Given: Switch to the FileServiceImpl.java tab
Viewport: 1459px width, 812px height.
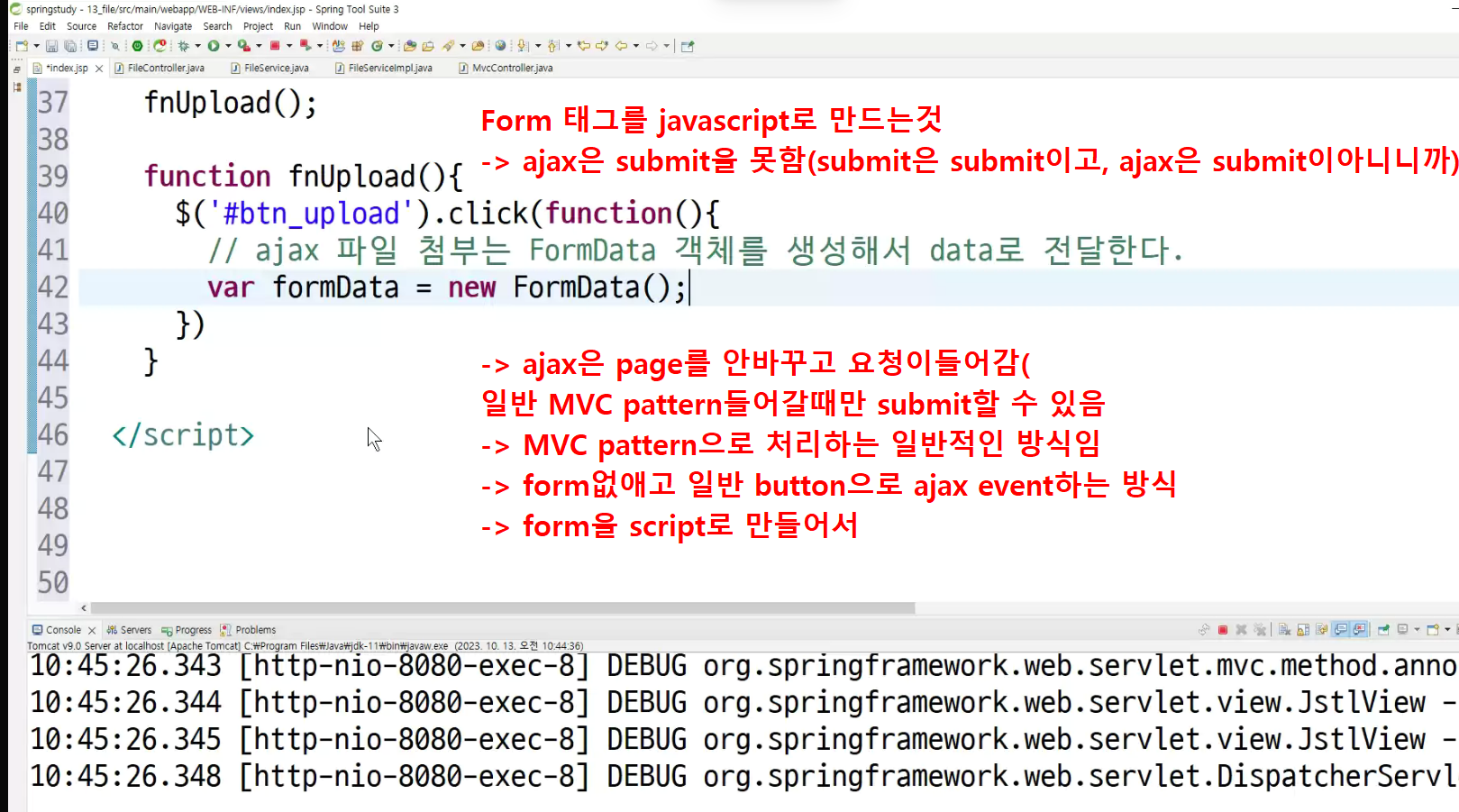Looking at the screenshot, I should tap(384, 68).
